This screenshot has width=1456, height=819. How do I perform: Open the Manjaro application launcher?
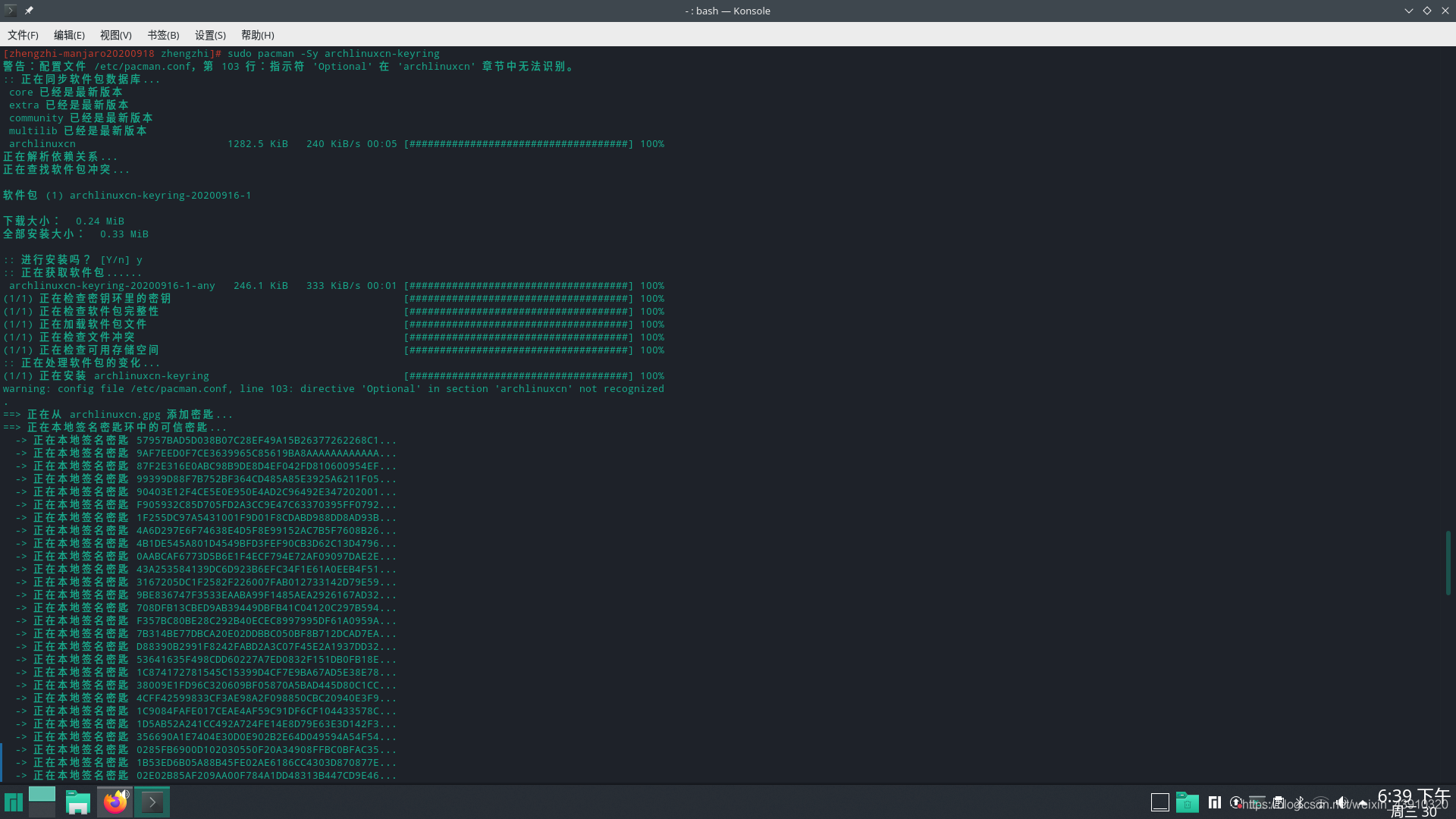(14, 802)
